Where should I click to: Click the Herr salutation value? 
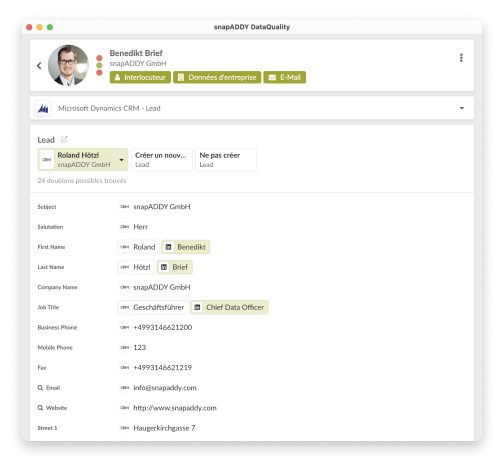[x=141, y=227]
